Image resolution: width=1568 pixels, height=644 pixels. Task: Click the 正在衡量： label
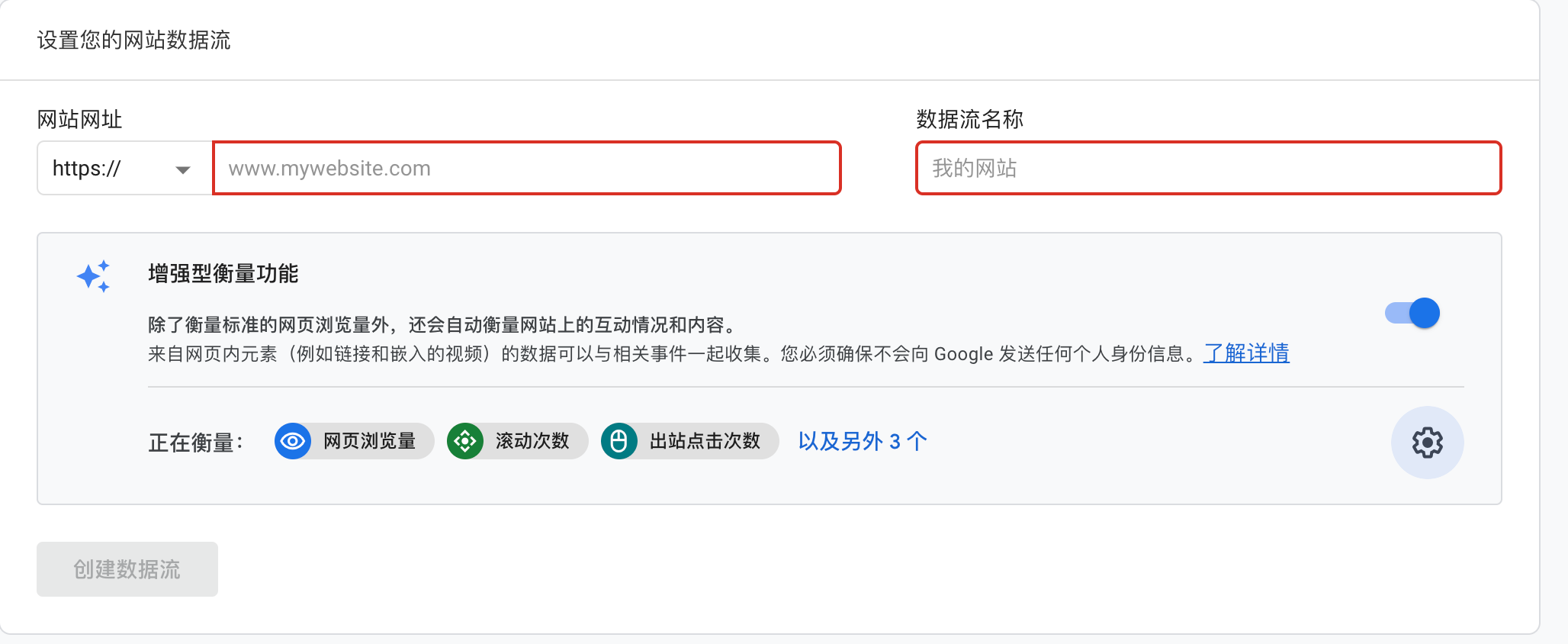[196, 443]
